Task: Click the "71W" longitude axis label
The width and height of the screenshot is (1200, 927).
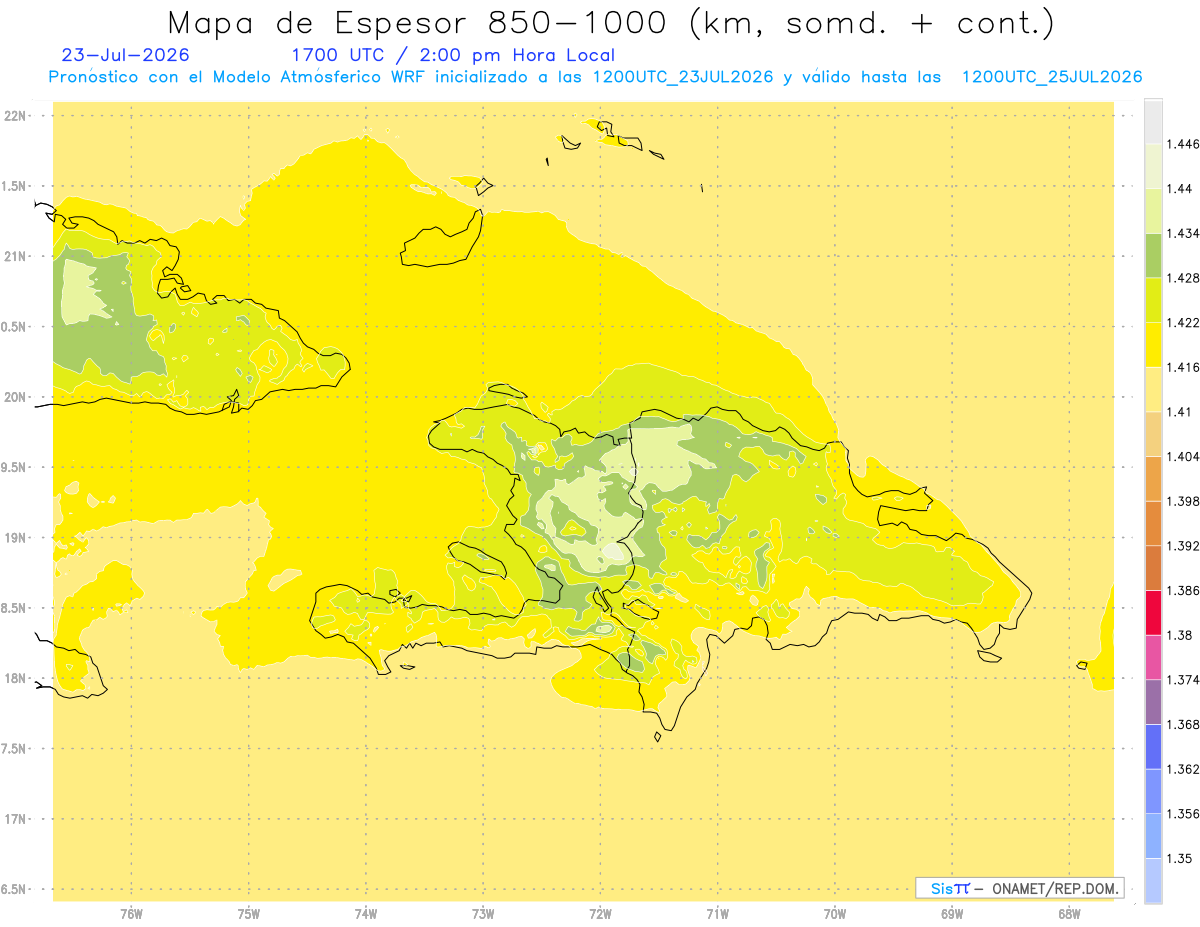Action: [717, 914]
